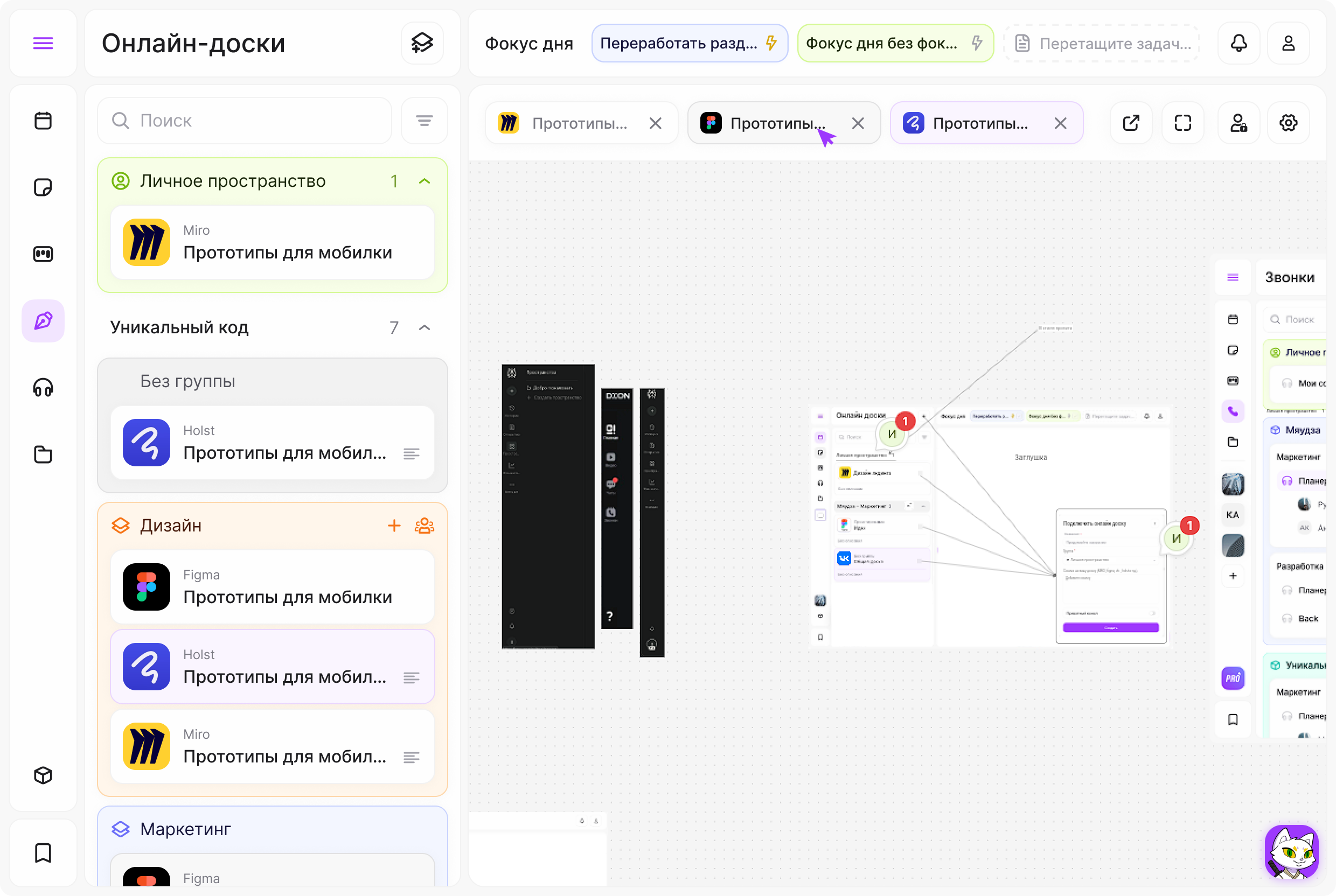Open the bookmarks icon at bottom left

tap(43, 852)
